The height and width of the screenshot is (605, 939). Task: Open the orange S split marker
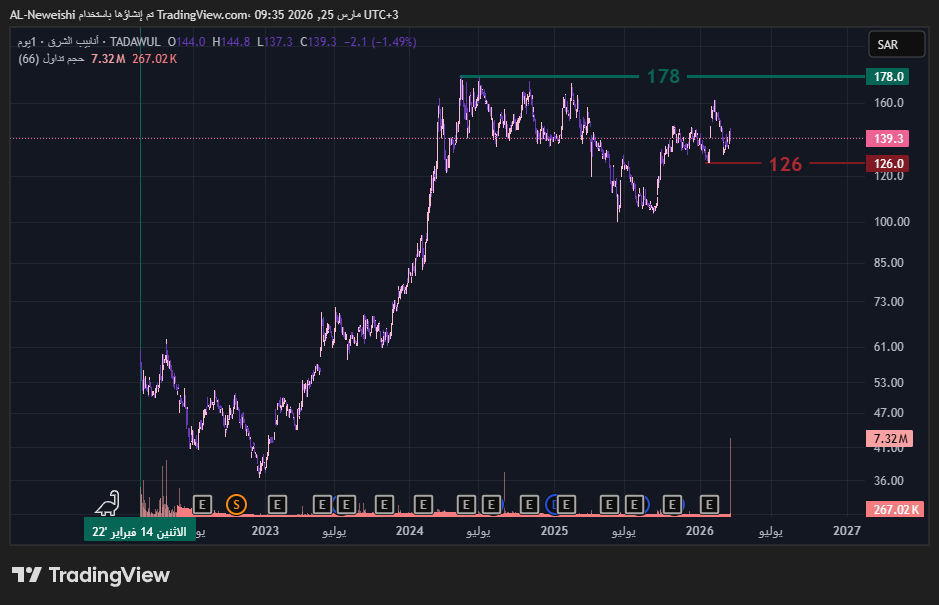(237, 505)
